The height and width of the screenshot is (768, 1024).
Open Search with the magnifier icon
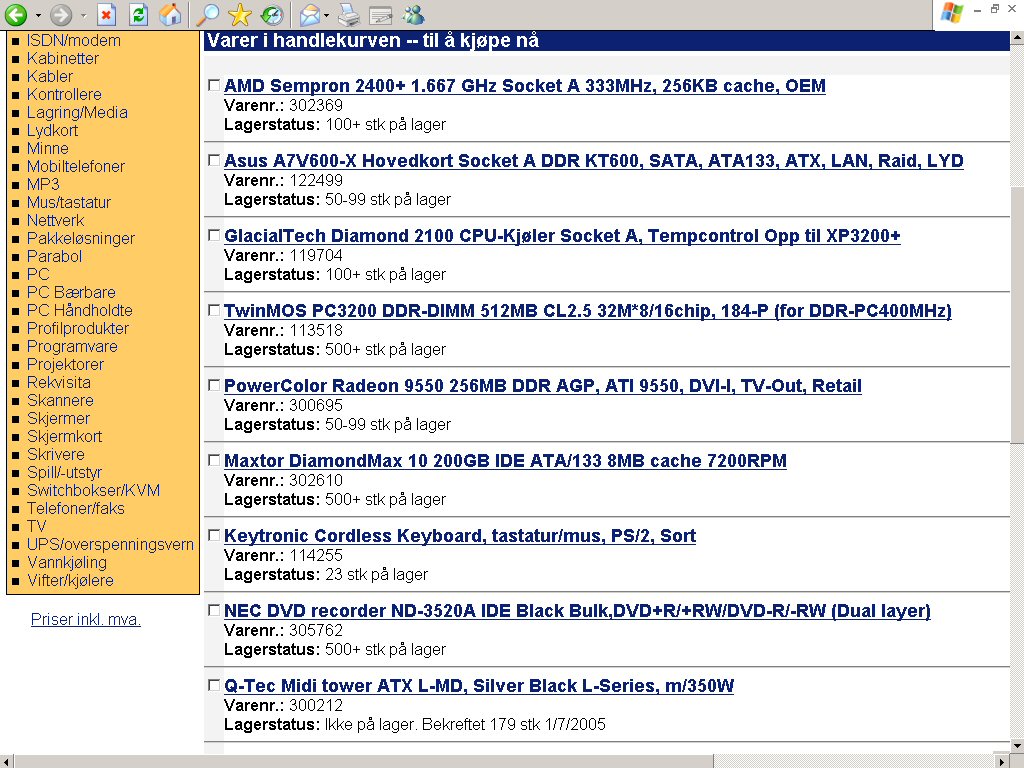[x=208, y=14]
